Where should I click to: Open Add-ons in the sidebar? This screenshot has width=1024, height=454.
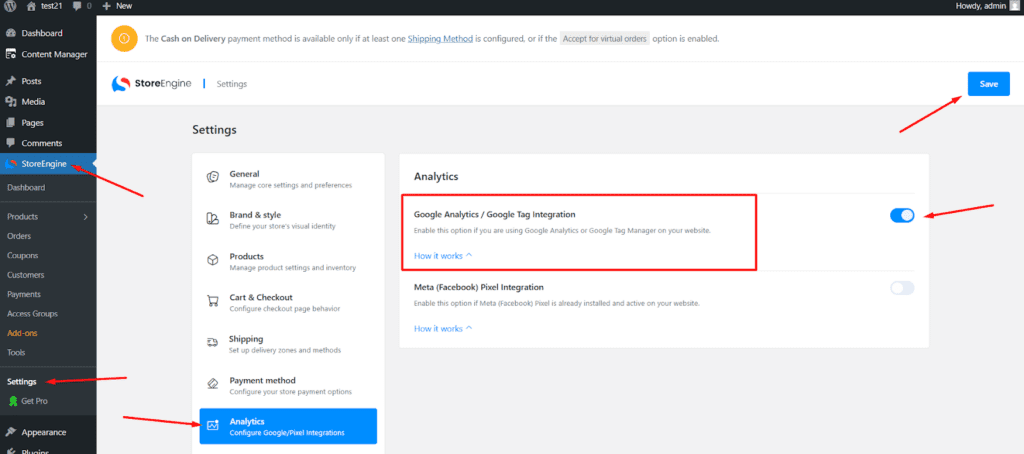pyautogui.click(x=22, y=333)
